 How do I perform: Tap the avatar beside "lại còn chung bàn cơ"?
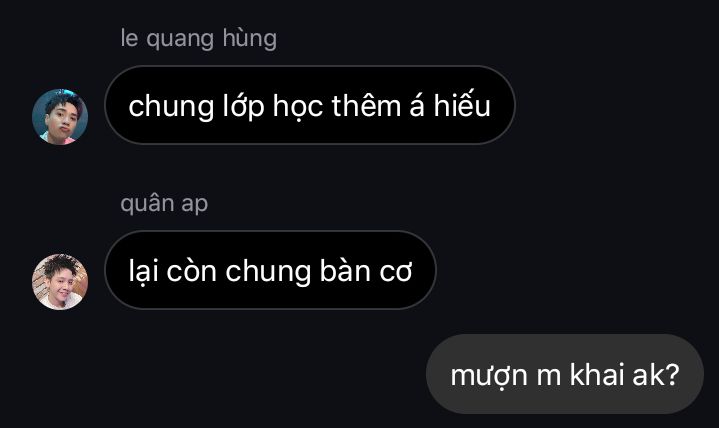pyautogui.click(x=60, y=282)
